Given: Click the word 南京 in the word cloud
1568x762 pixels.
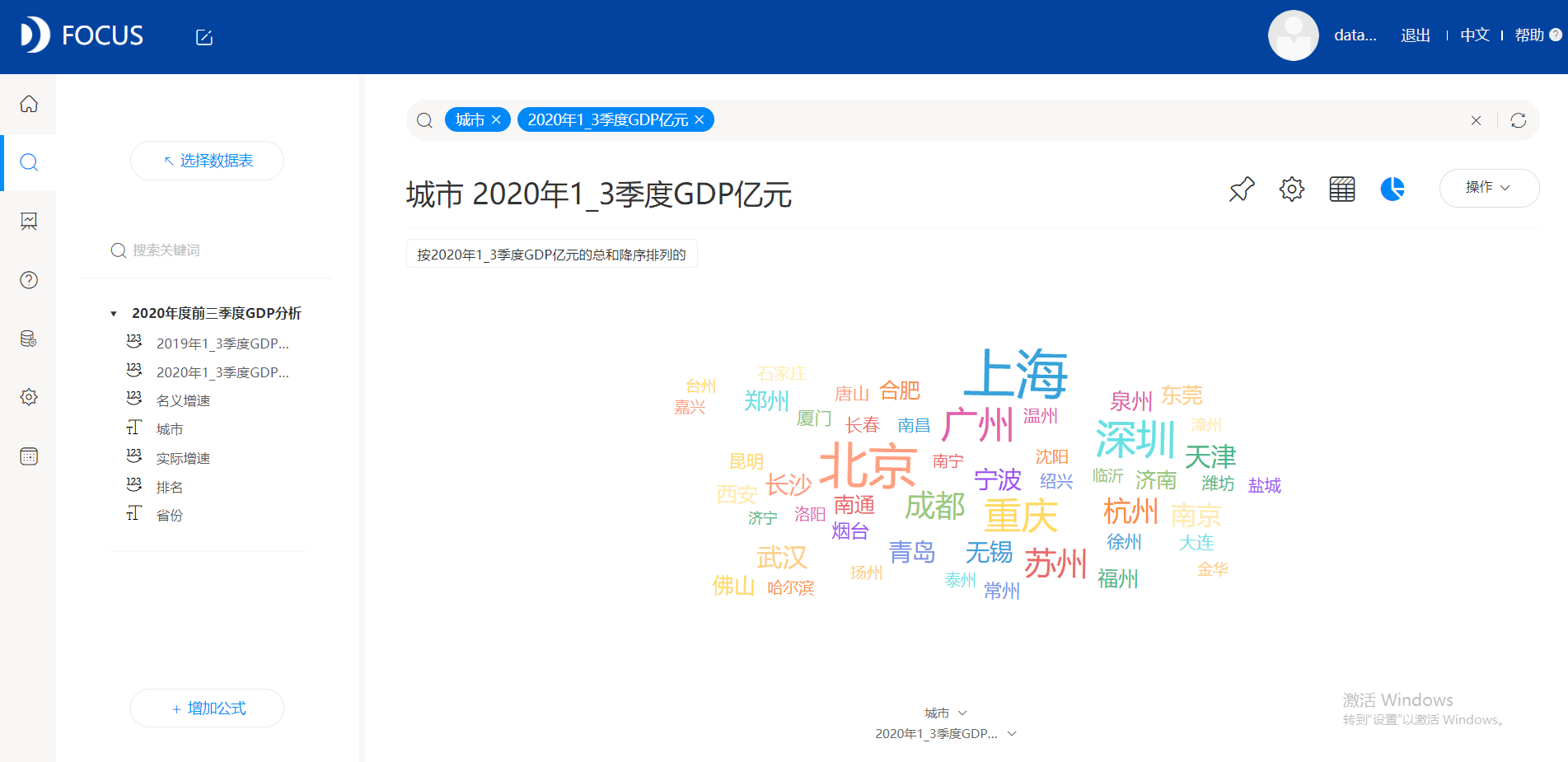Looking at the screenshot, I should 1196,516.
